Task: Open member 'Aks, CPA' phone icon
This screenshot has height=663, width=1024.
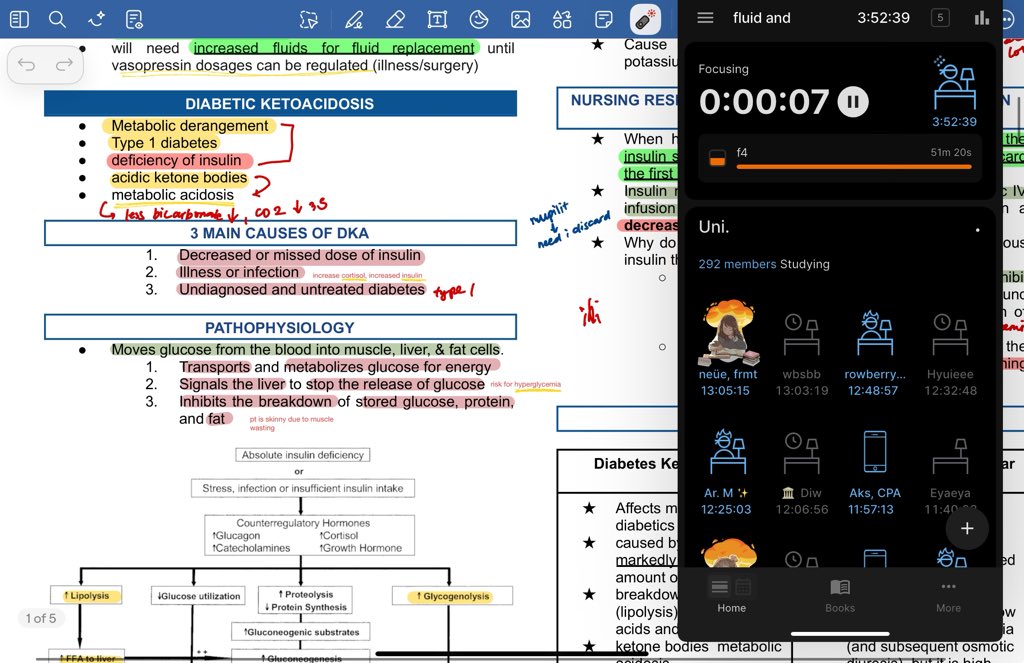Action: pyautogui.click(x=874, y=451)
